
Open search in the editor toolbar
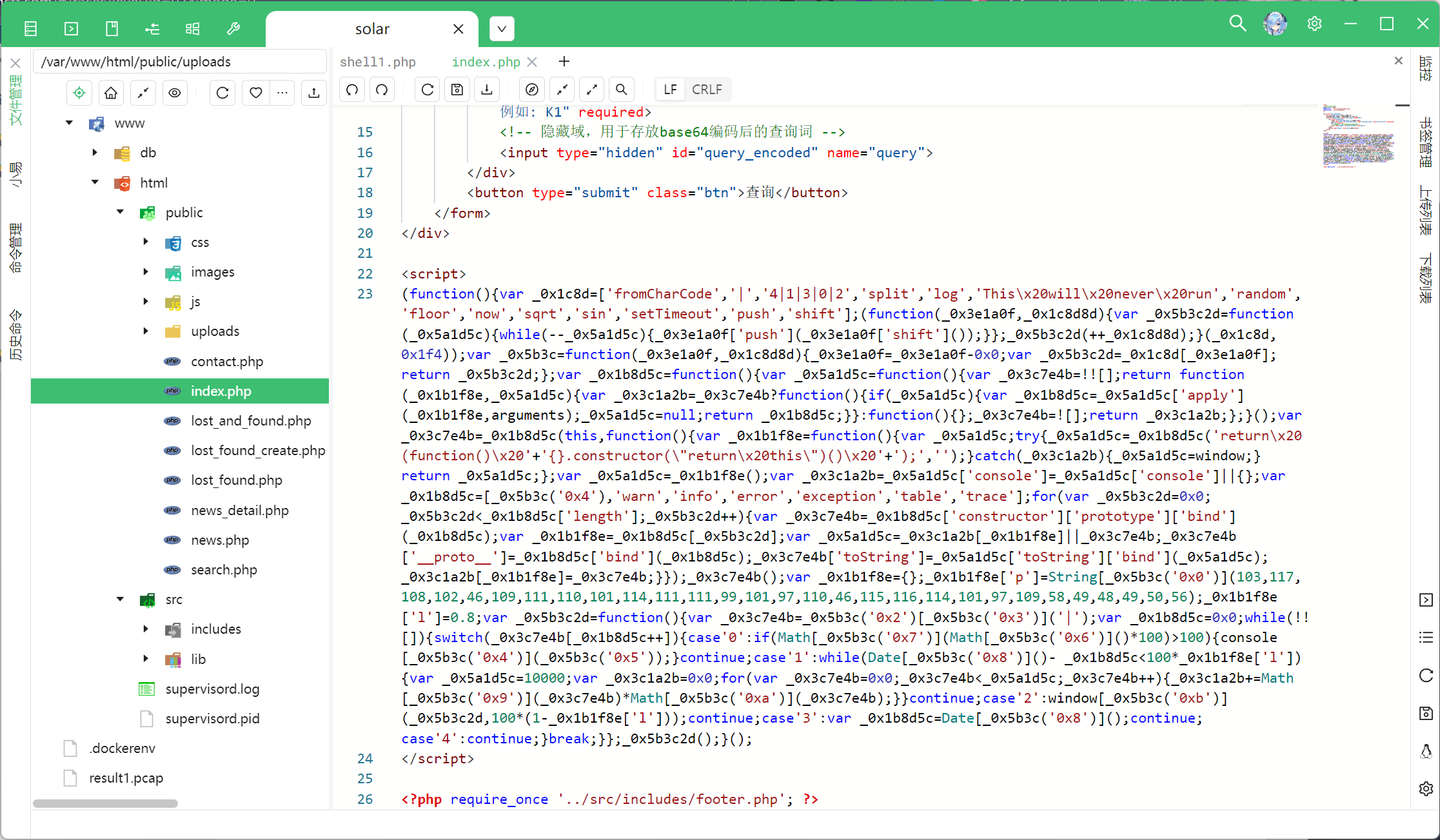(x=622, y=90)
